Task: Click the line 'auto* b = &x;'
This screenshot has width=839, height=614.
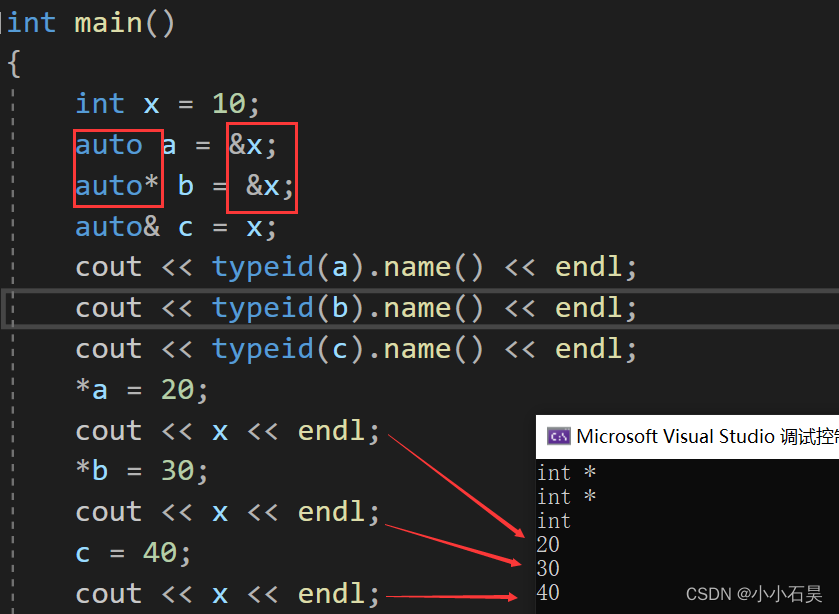Action: pos(185,186)
